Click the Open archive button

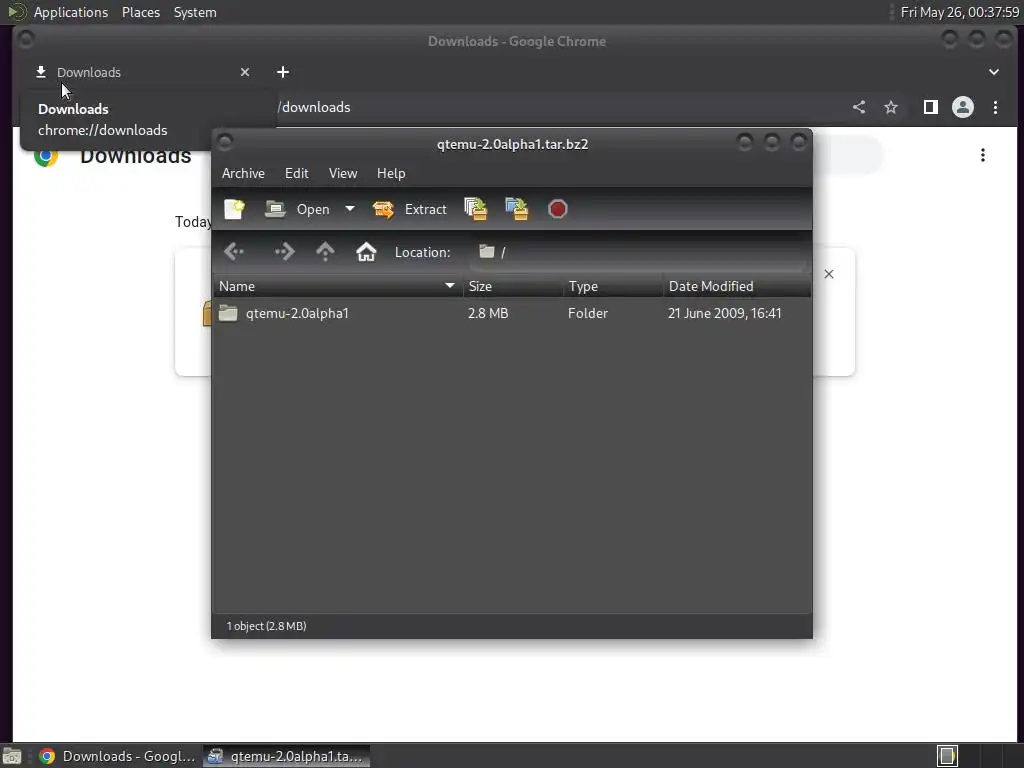click(x=297, y=209)
